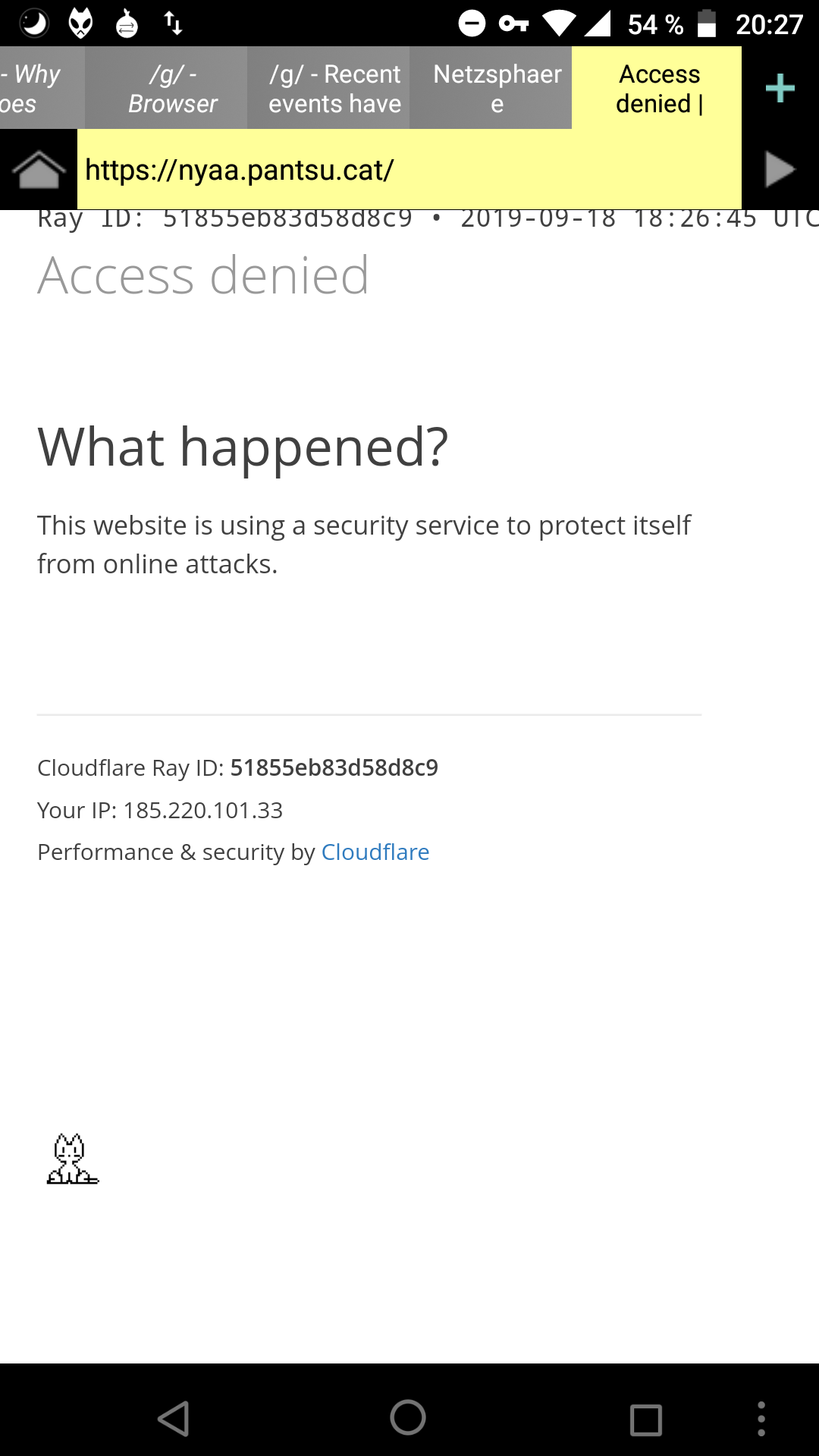Viewport: 819px width, 1456px height.
Task: Tap the home icon beside the URL bar
Action: (x=39, y=169)
